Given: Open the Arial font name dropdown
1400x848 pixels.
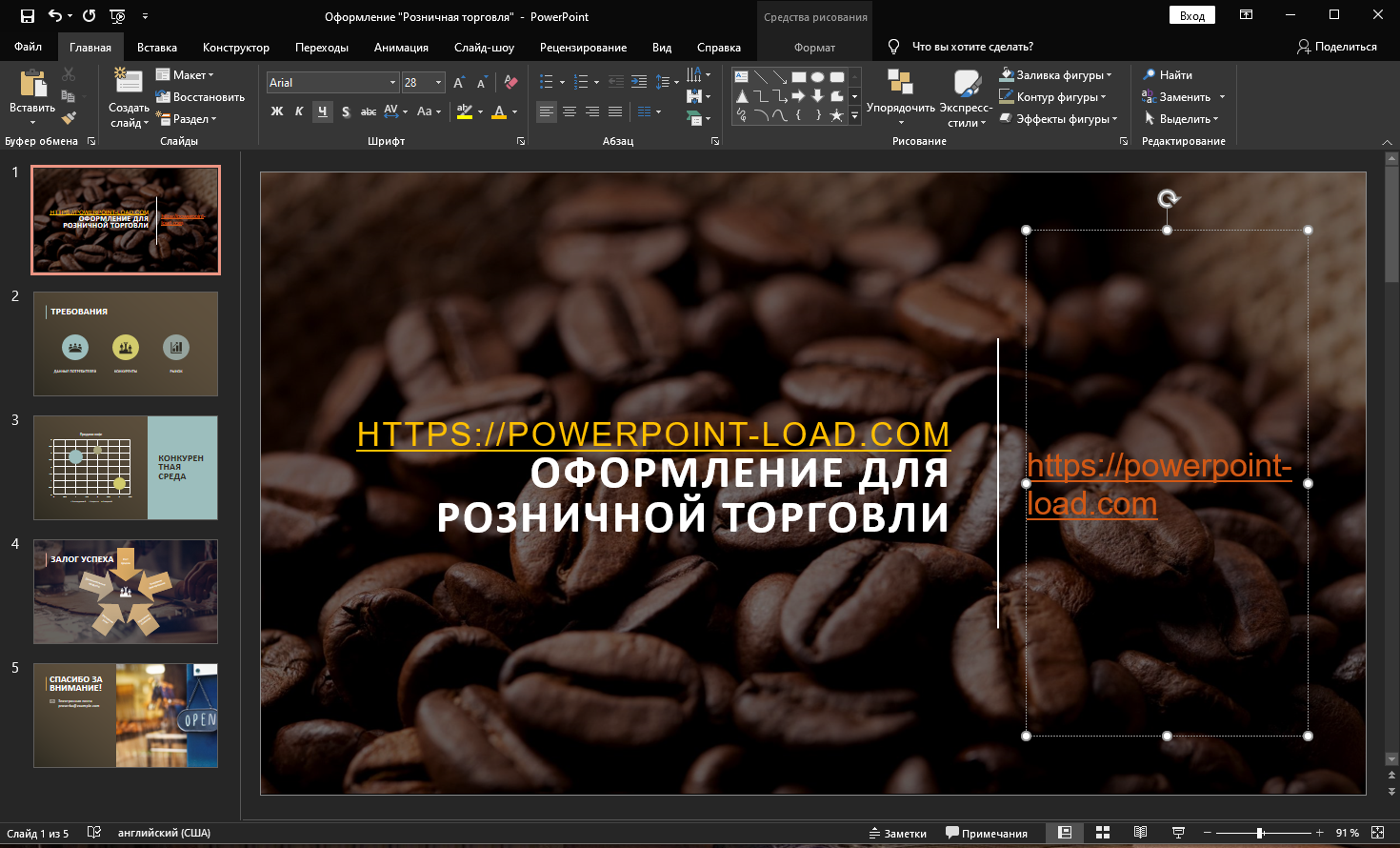Looking at the screenshot, I should 392,83.
